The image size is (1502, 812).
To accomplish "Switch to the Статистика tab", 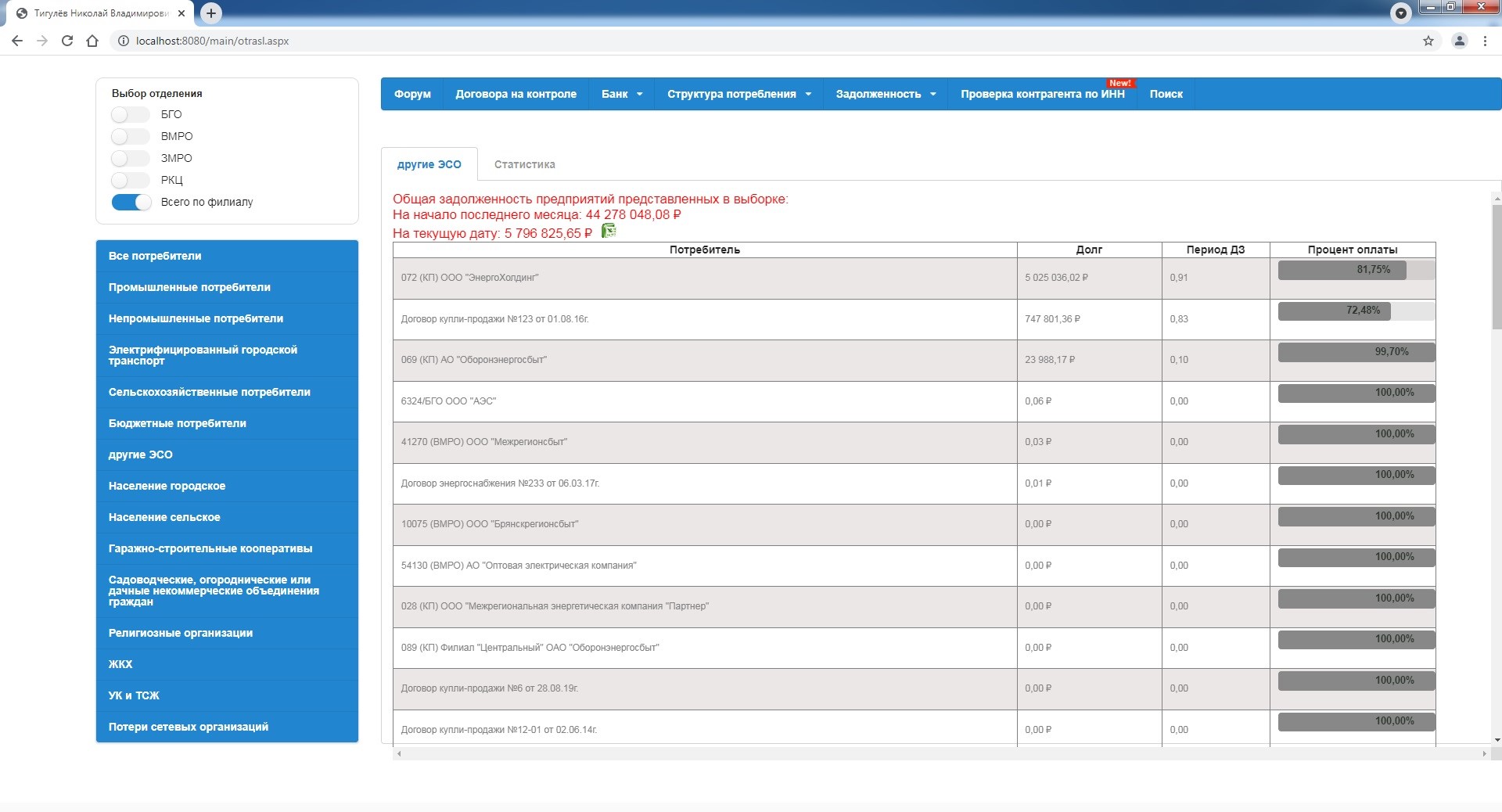I will coord(524,164).
